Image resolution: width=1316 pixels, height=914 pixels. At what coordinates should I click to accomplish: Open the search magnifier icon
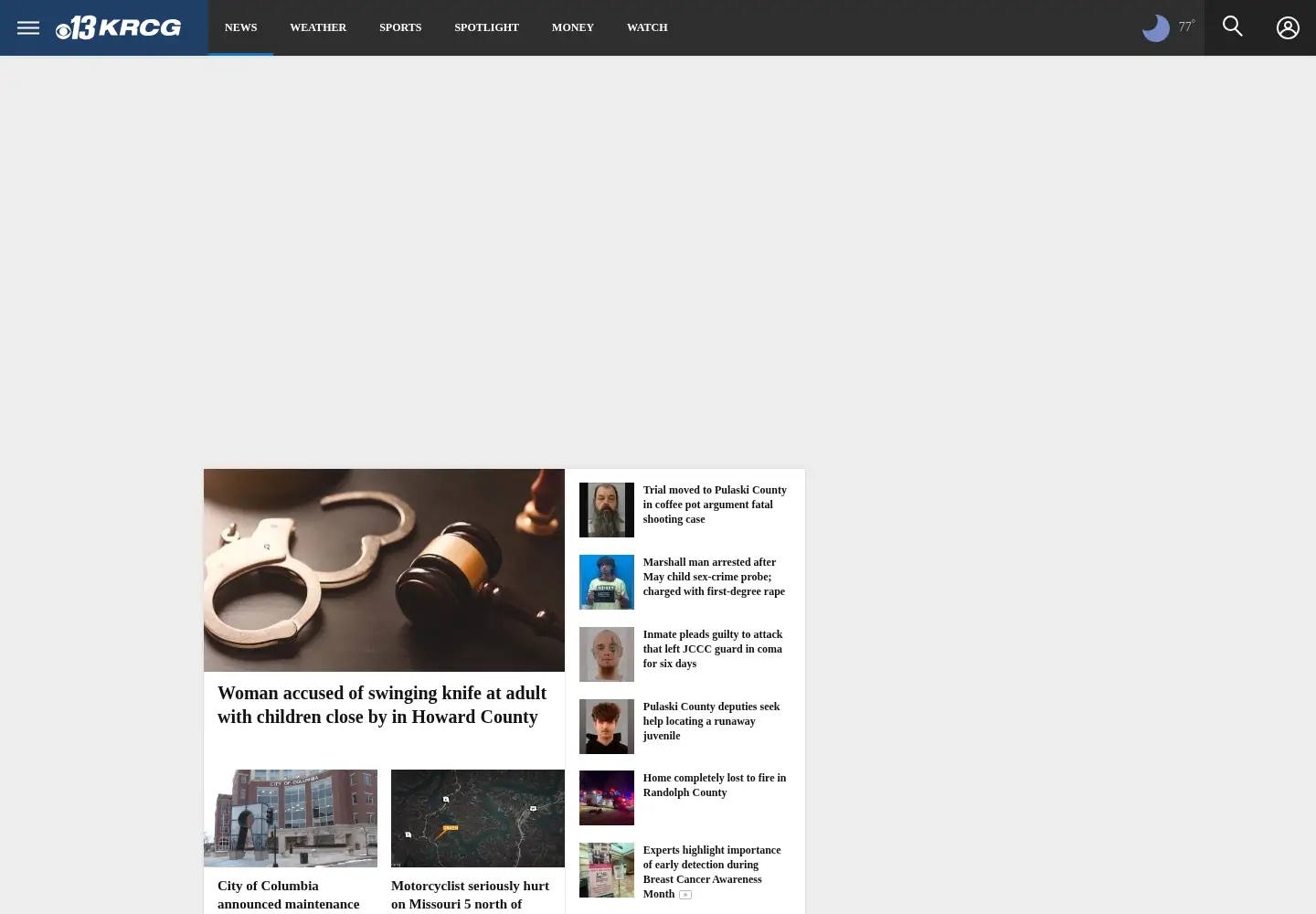coord(1232,27)
